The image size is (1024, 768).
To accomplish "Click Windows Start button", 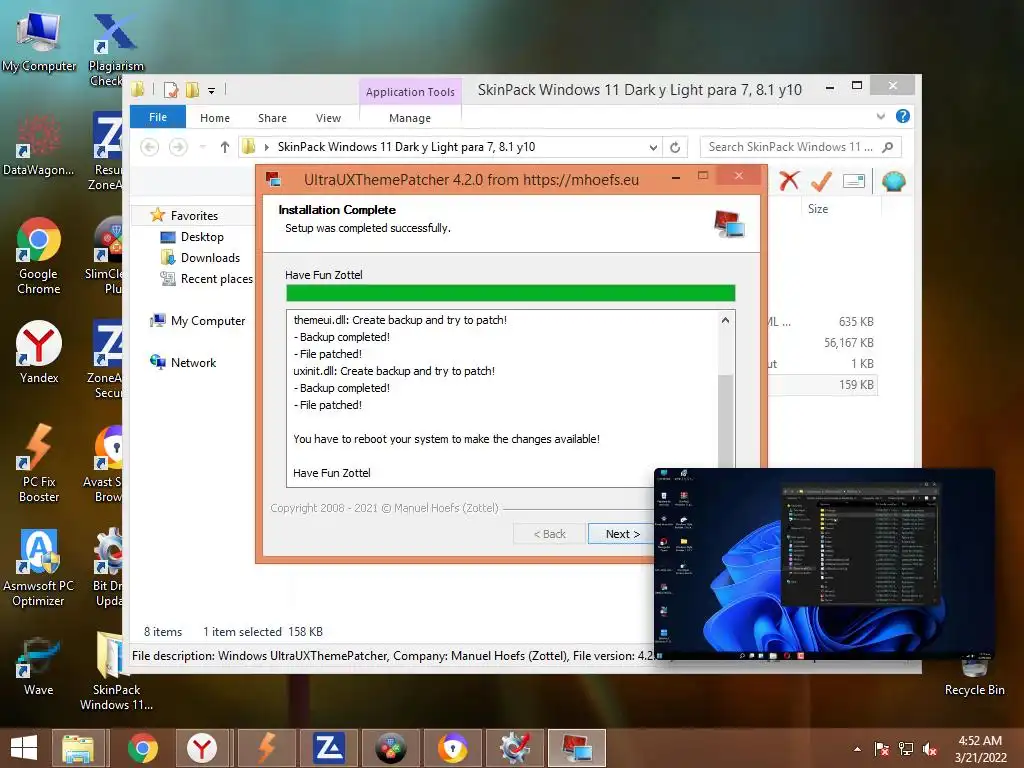I will (x=24, y=748).
